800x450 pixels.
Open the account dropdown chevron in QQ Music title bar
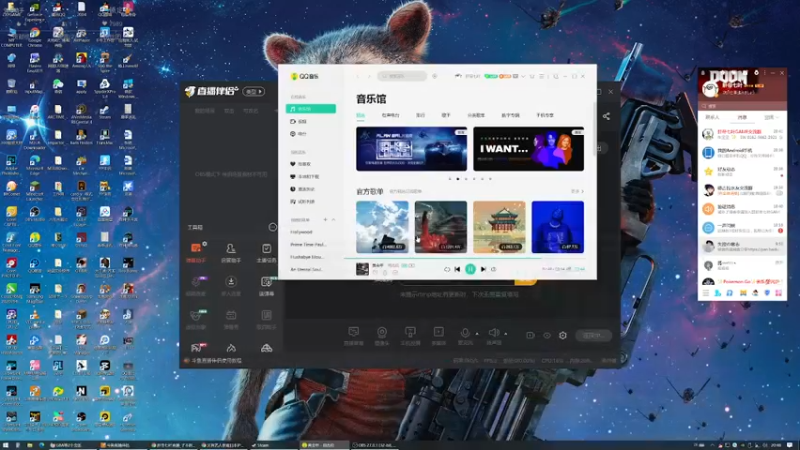pyautogui.click(x=523, y=76)
